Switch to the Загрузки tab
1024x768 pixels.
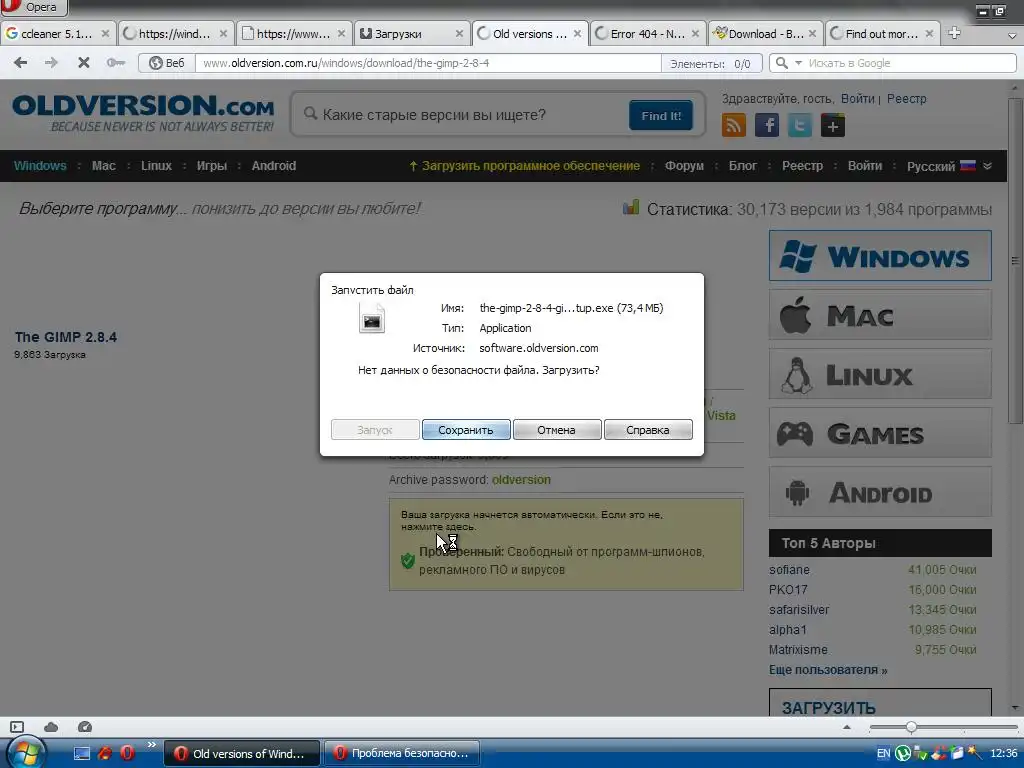click(x=411, y=33)
